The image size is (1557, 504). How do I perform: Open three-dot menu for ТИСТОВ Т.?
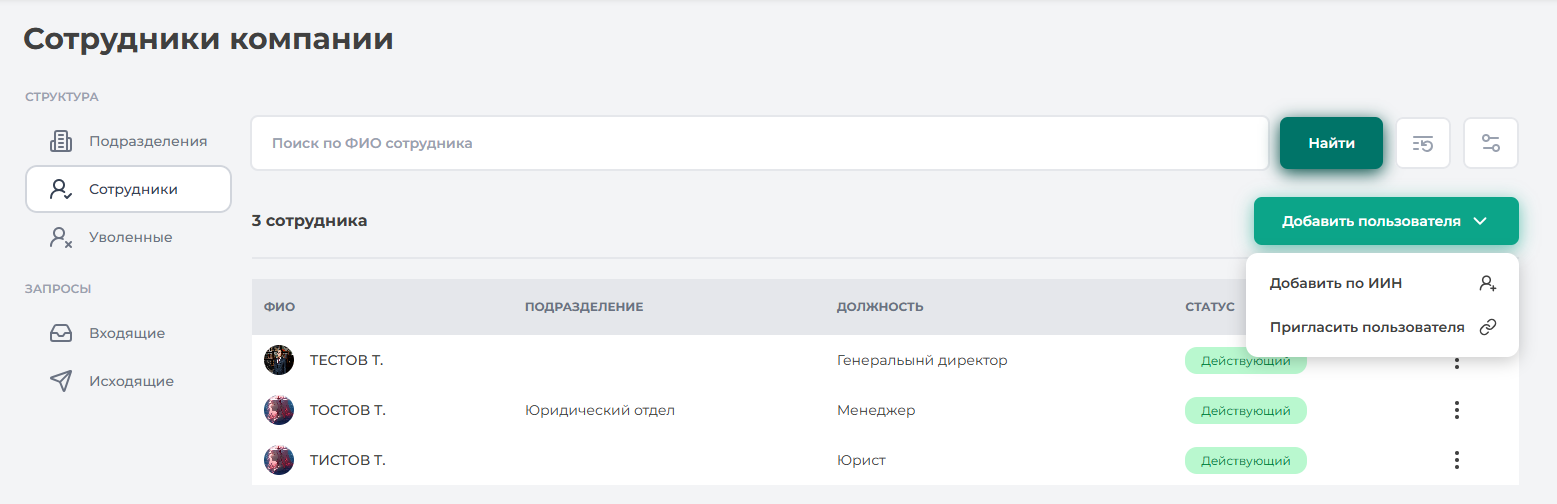1457,460
